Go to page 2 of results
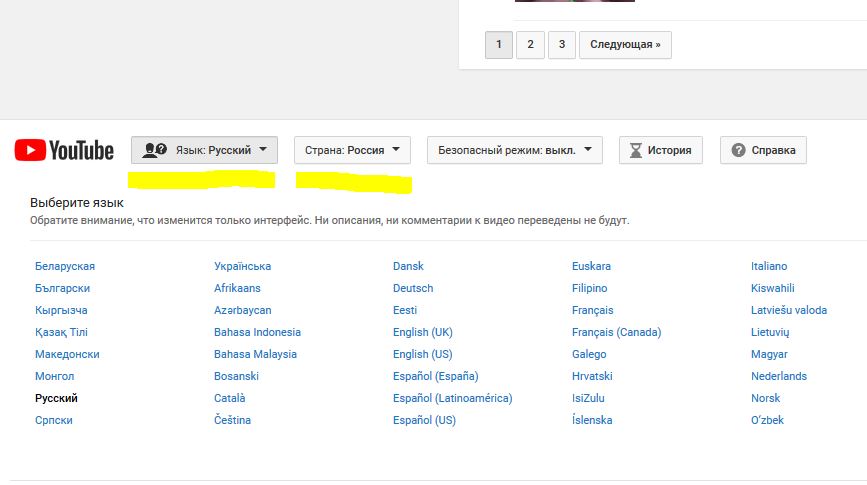The image size is (867, 485). pyautogui.click(x=530, y=44)
